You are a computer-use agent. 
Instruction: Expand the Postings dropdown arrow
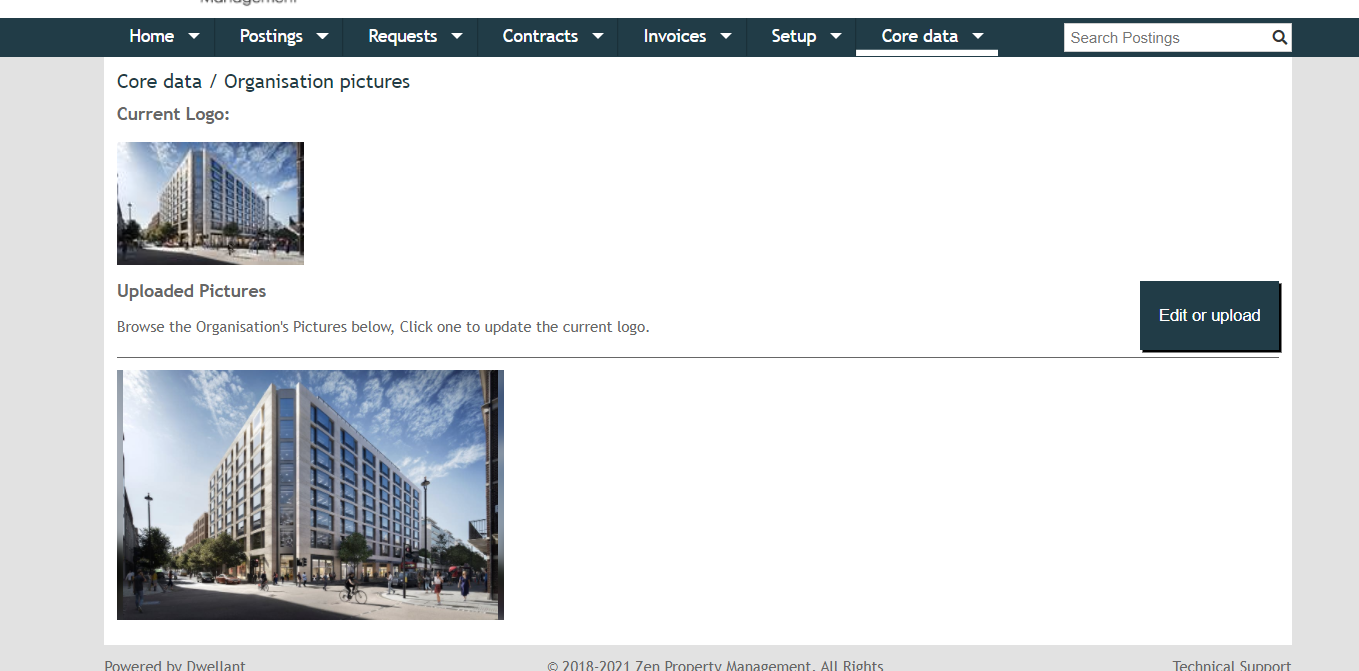[322, 36]
